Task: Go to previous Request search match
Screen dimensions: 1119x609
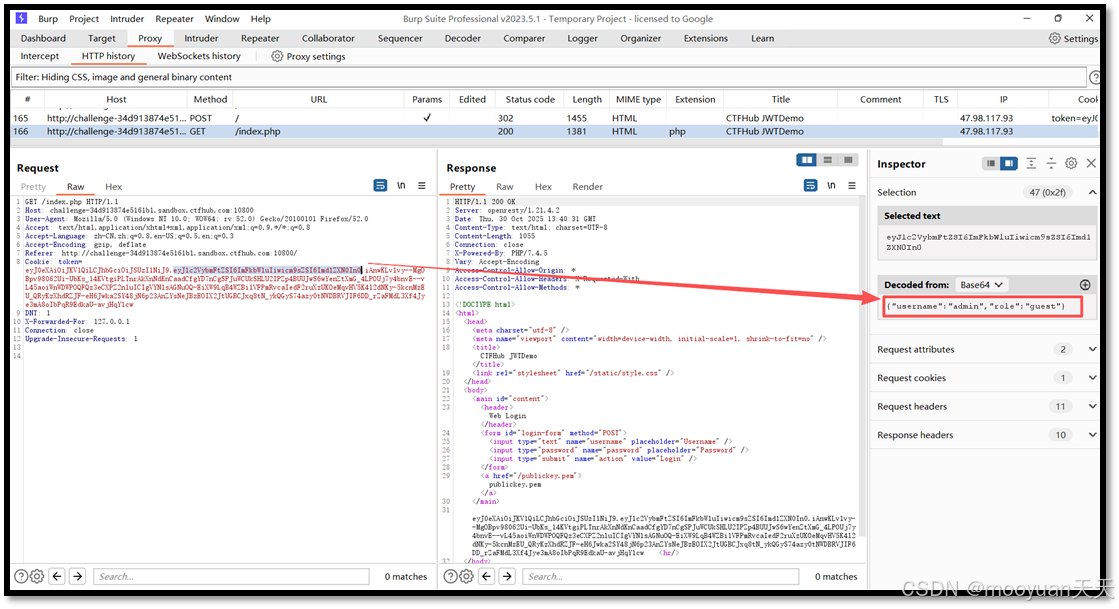Action: tap(58, 576)
